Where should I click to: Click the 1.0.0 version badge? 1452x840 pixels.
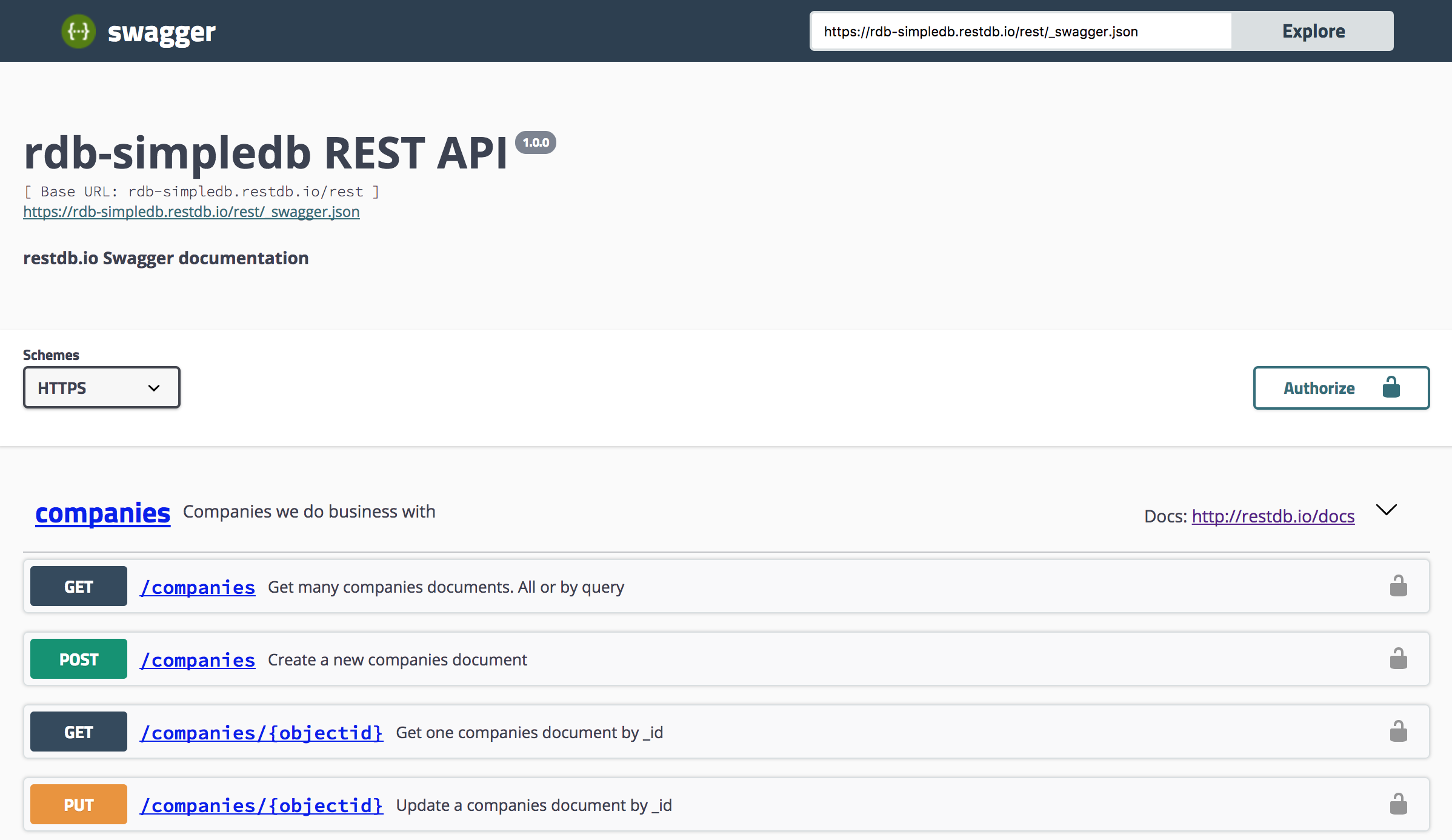(x=536, y=142)
